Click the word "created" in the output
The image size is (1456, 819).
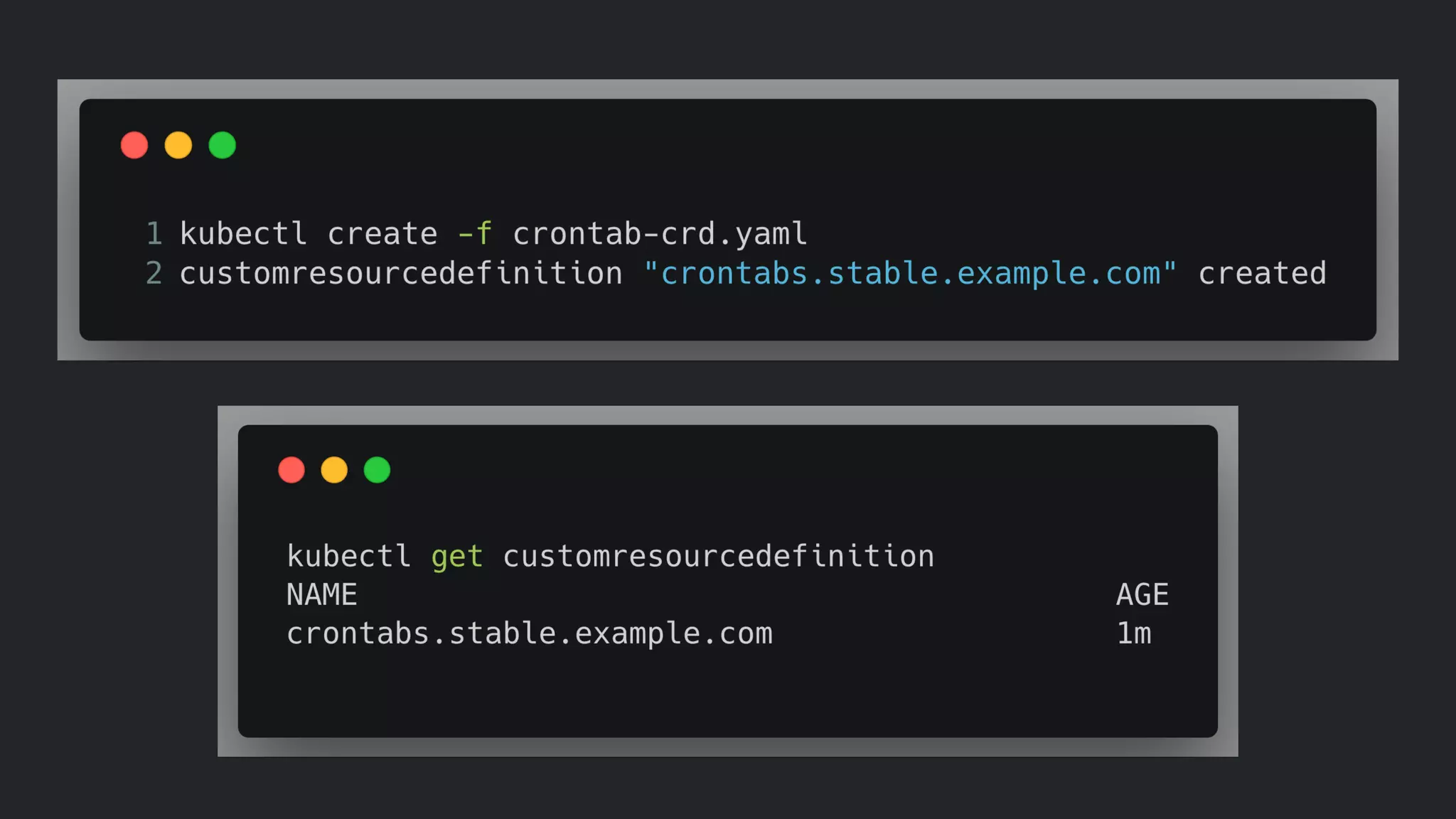point(1262,274)
